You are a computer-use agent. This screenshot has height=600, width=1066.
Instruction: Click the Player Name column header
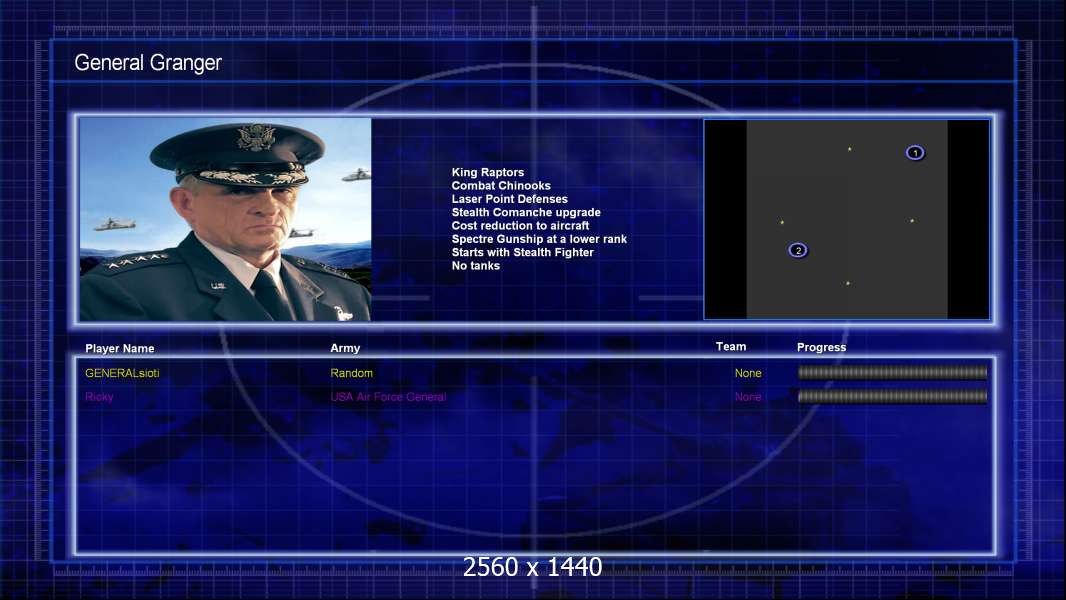pos(120,349)
